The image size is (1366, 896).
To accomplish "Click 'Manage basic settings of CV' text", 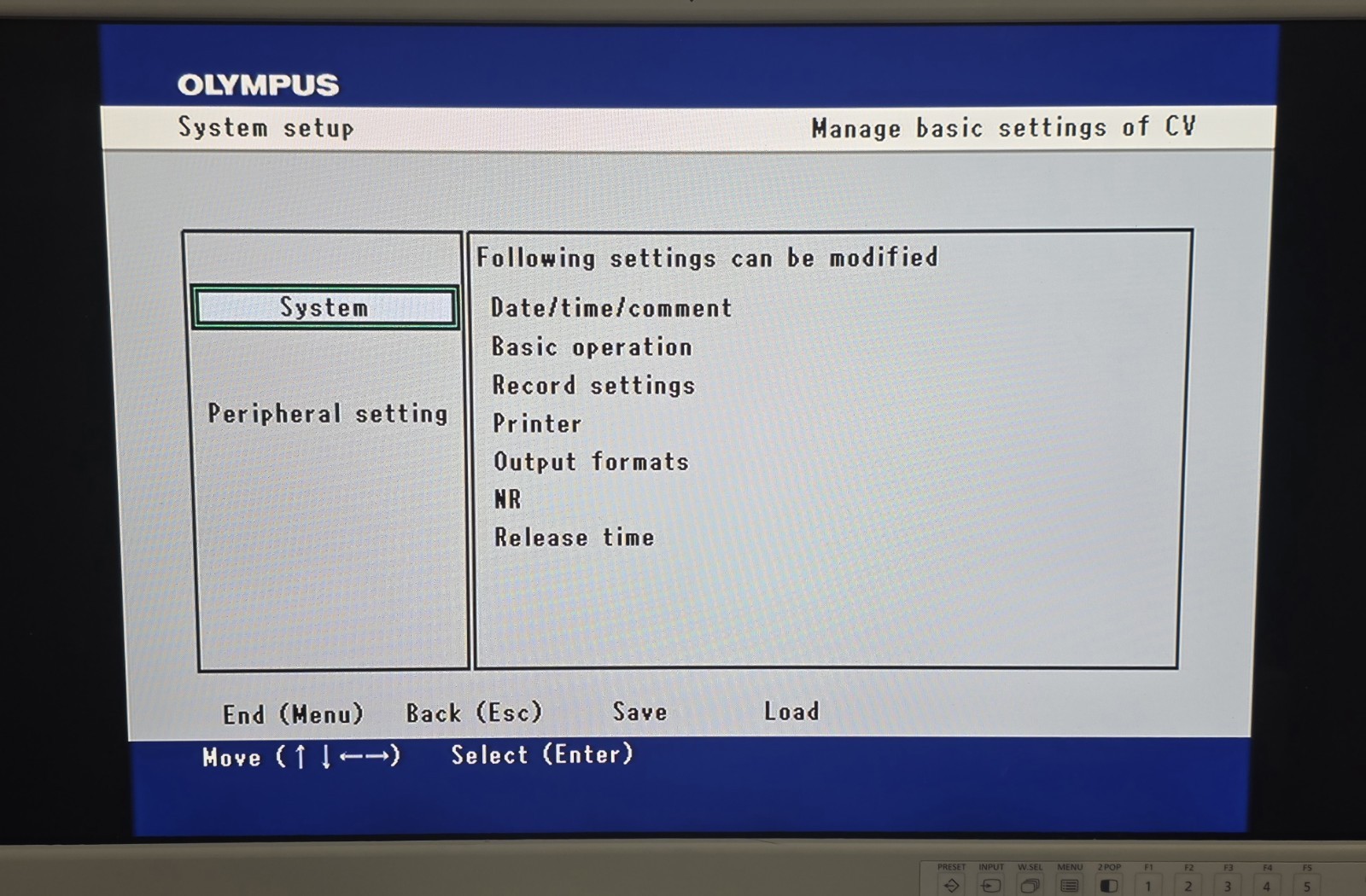I will pyautogui.click(x=1003, y=128).
